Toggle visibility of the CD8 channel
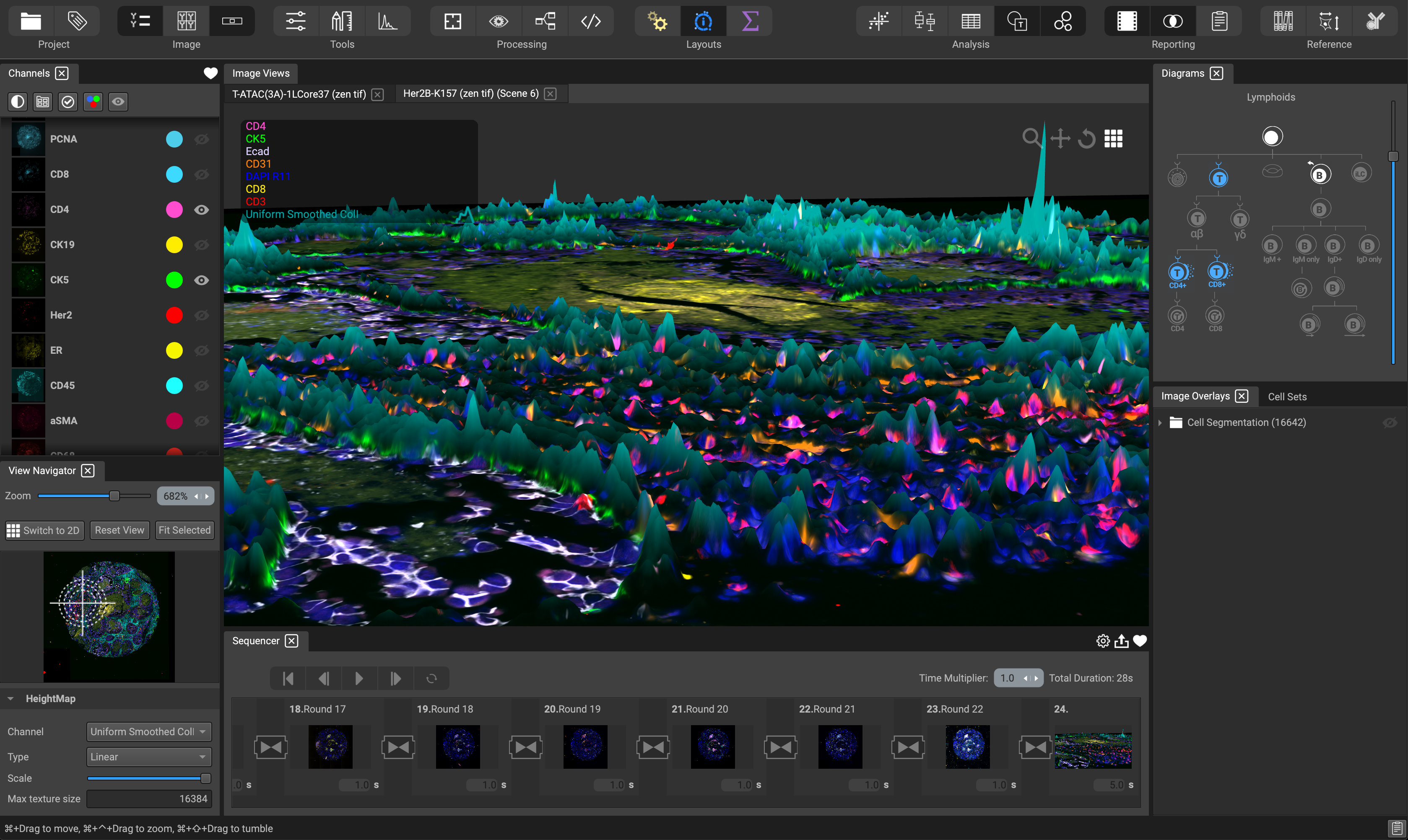The image size is (1408, 840). pyautogui.click(x=202, y=174)
